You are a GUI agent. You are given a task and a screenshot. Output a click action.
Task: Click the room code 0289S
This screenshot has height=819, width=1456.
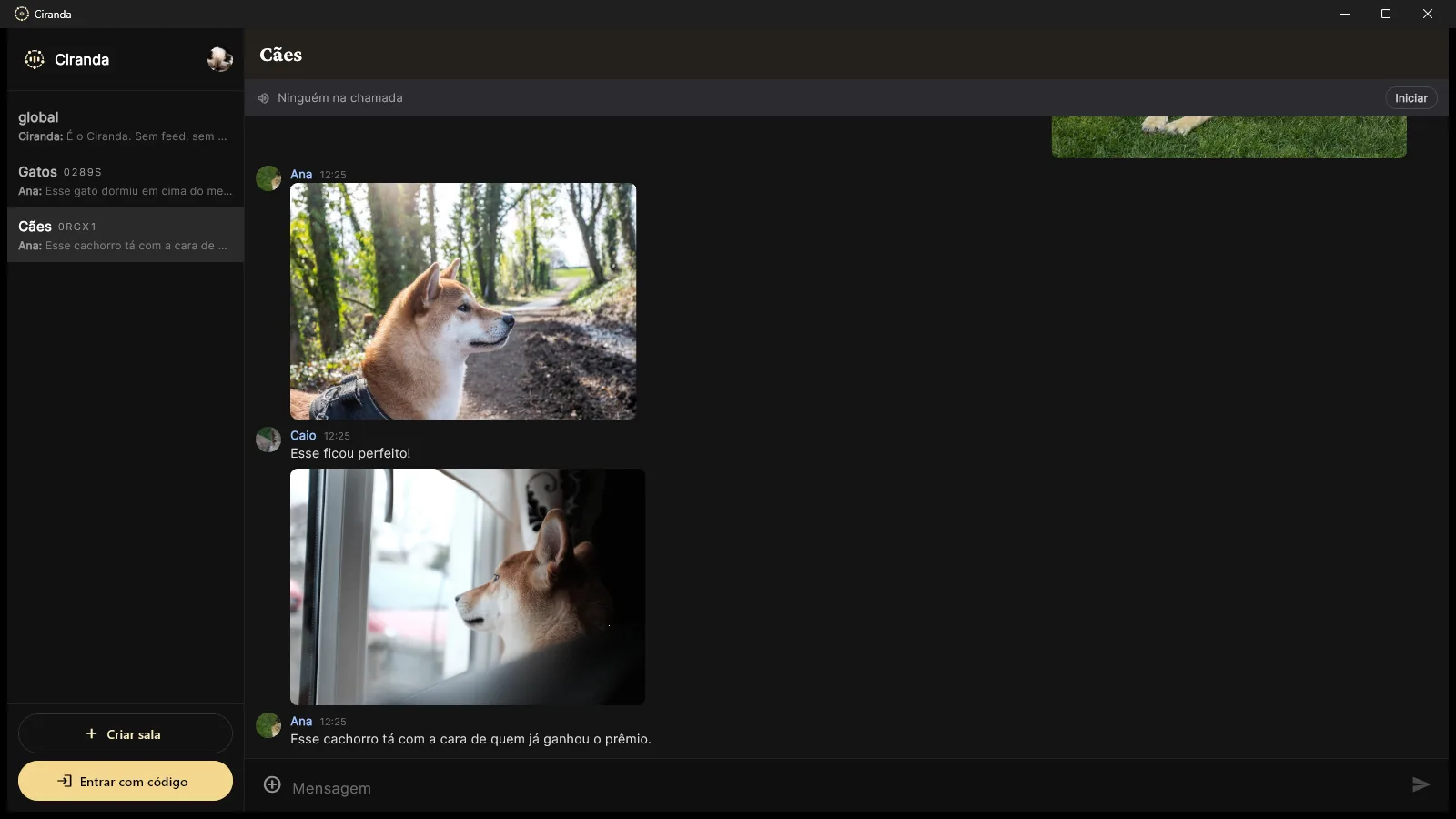click(83, 172)
